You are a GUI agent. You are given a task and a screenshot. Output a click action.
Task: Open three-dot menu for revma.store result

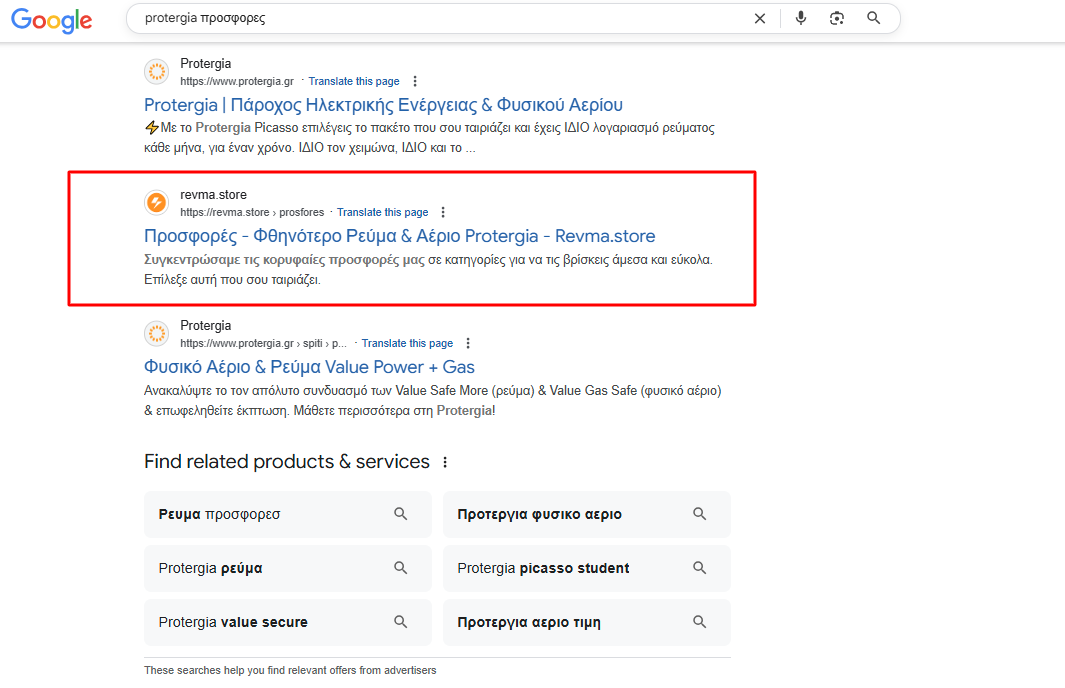(444, 213)
